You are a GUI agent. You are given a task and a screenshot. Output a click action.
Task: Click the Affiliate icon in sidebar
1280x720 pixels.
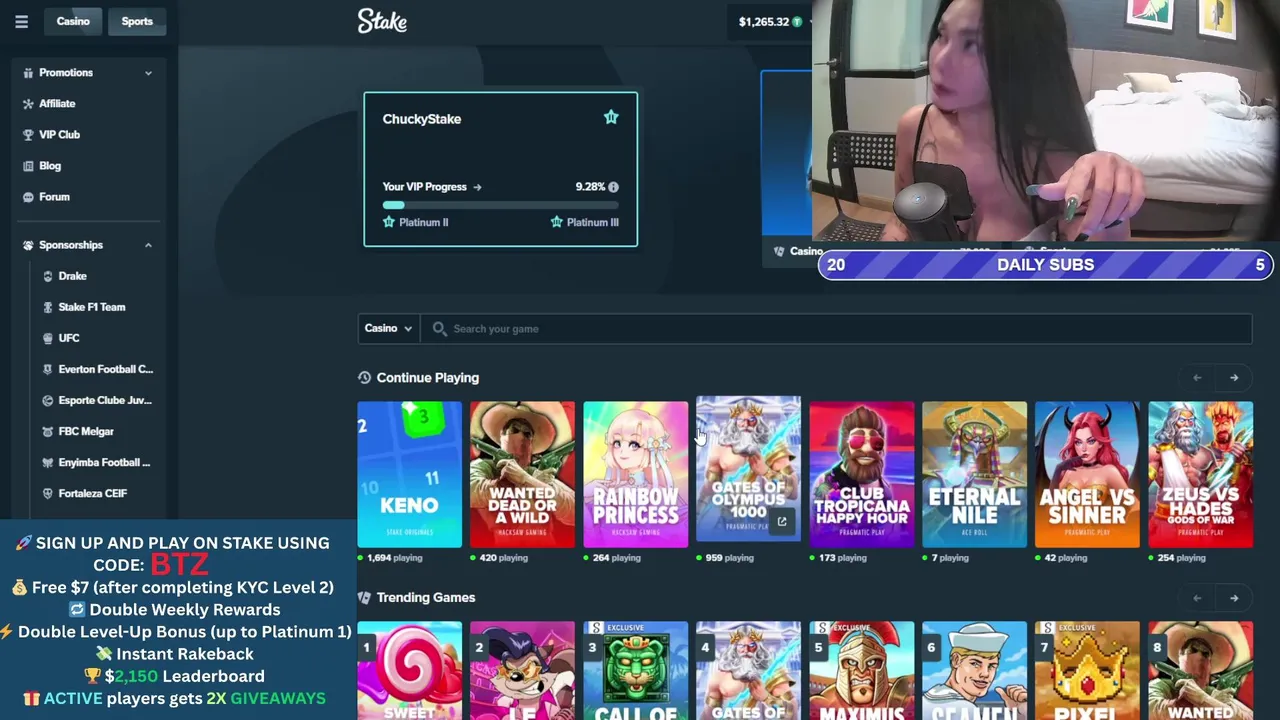point(28,104)
